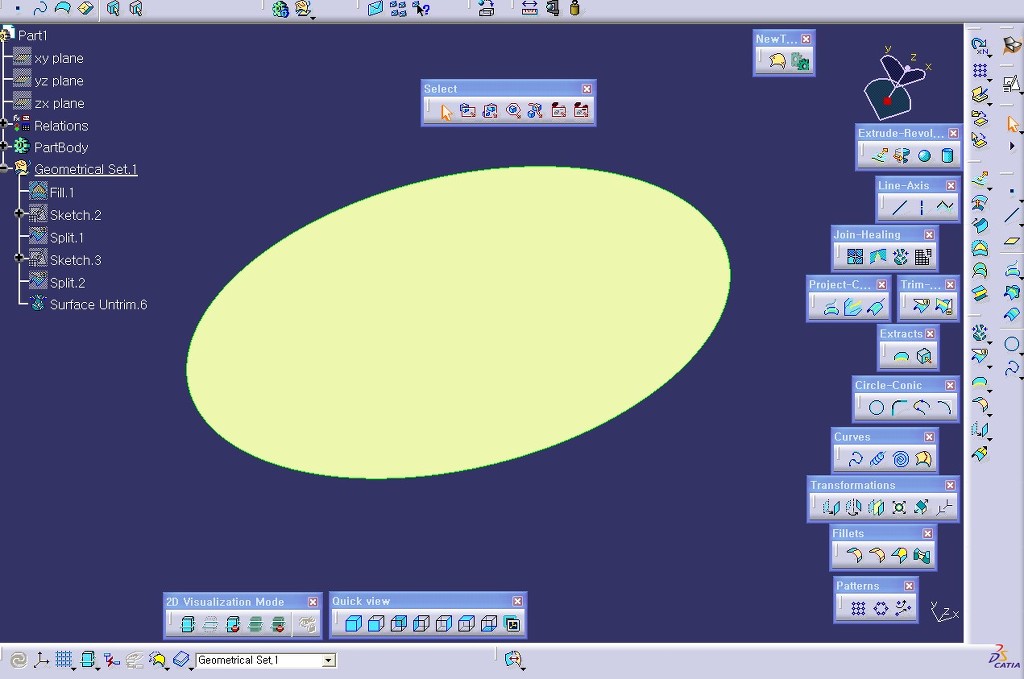
Task: Click the compass in the viewport corner
Action: 895,85
